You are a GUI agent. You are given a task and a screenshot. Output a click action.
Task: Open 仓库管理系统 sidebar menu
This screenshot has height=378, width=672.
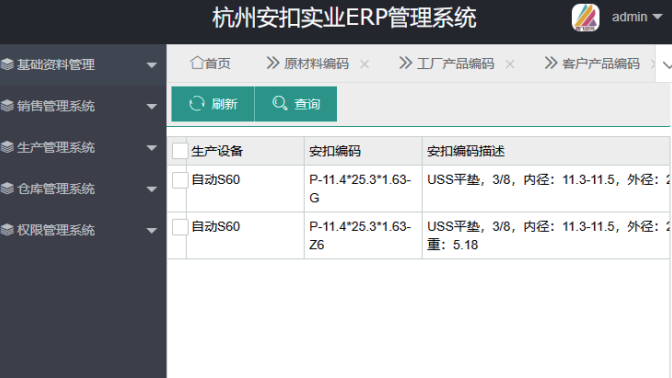pyautogui.click(x=83, y=189)
